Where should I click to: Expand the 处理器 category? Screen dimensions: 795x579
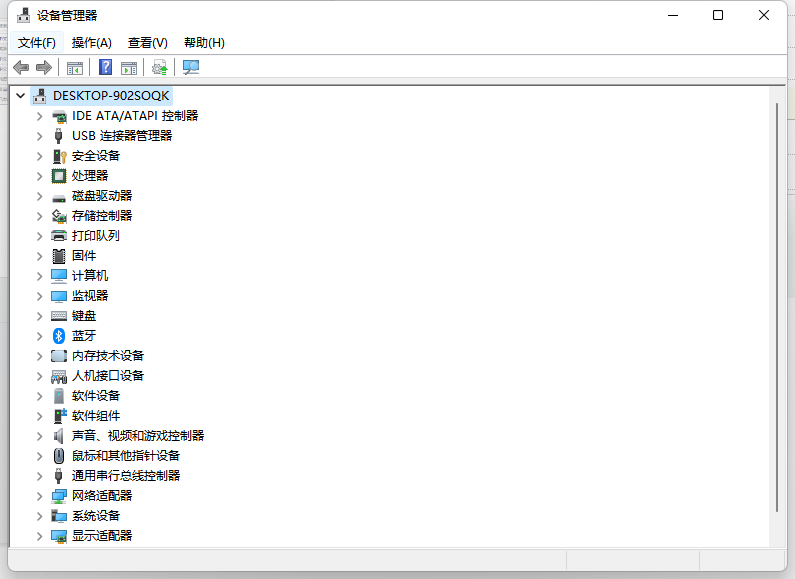point(40,176)
